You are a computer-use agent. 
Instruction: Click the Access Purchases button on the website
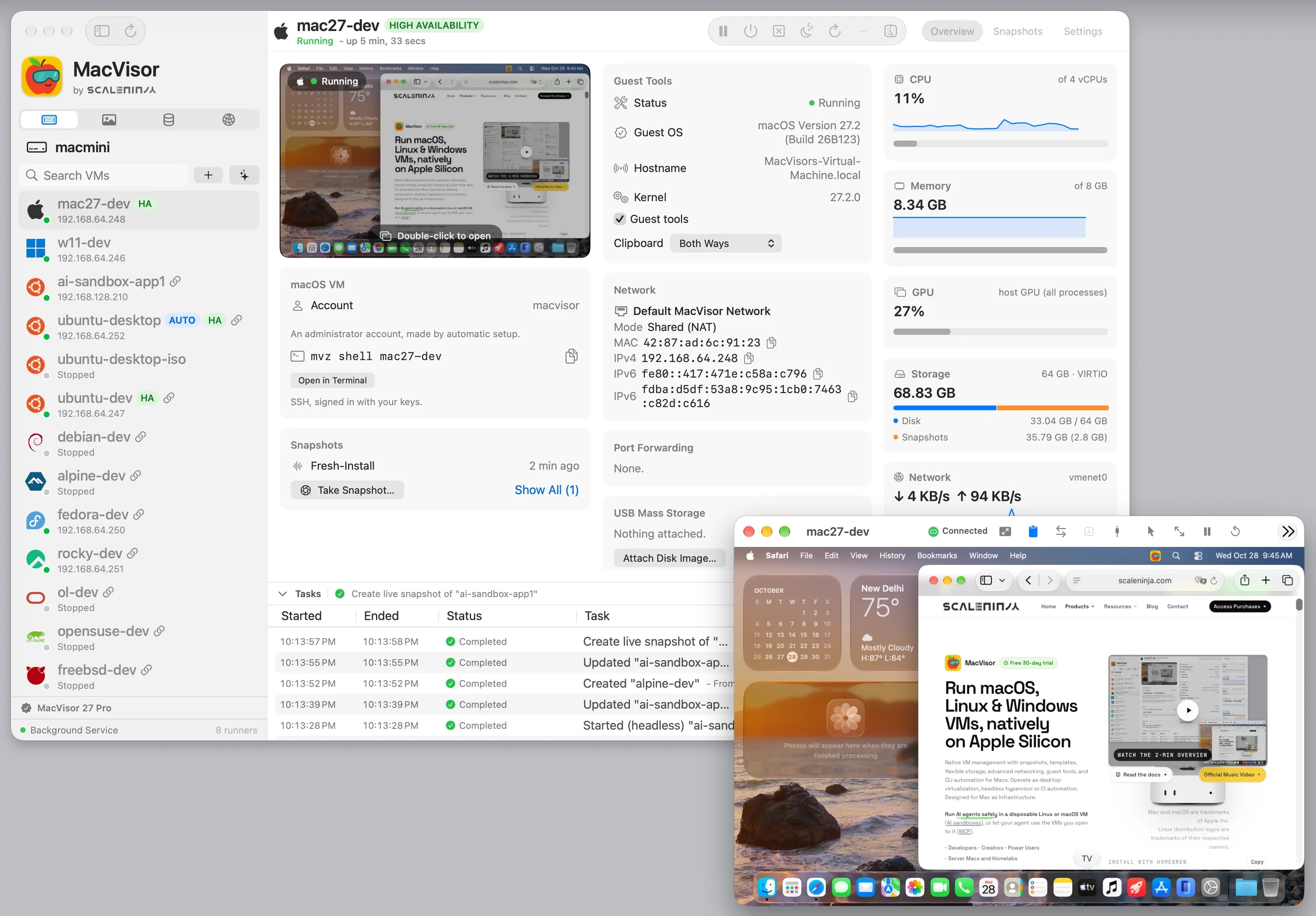coord(1239,607)
